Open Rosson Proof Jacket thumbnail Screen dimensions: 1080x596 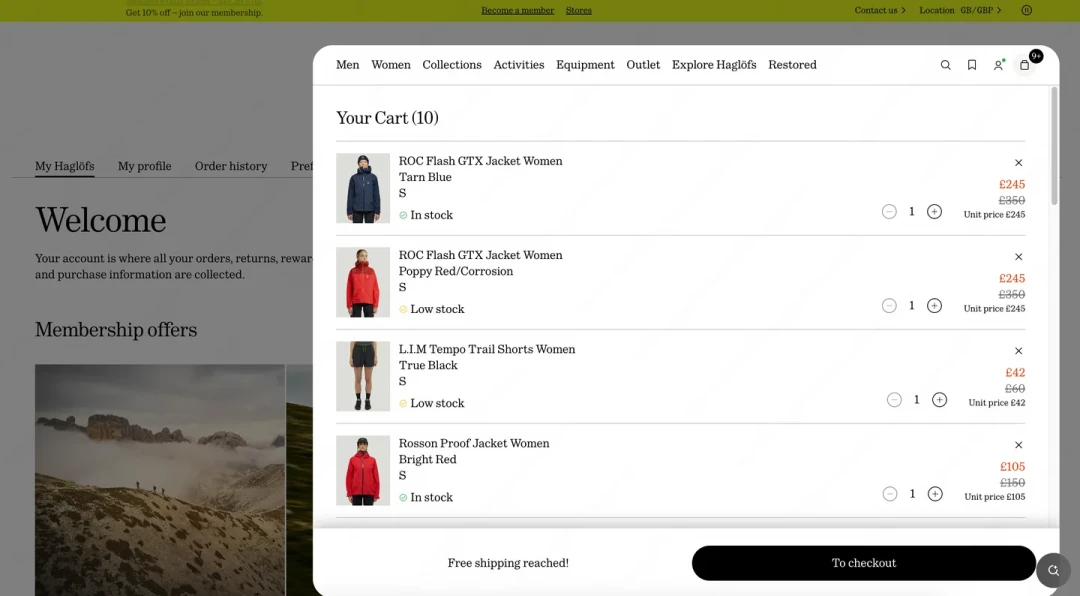(363, 471)
